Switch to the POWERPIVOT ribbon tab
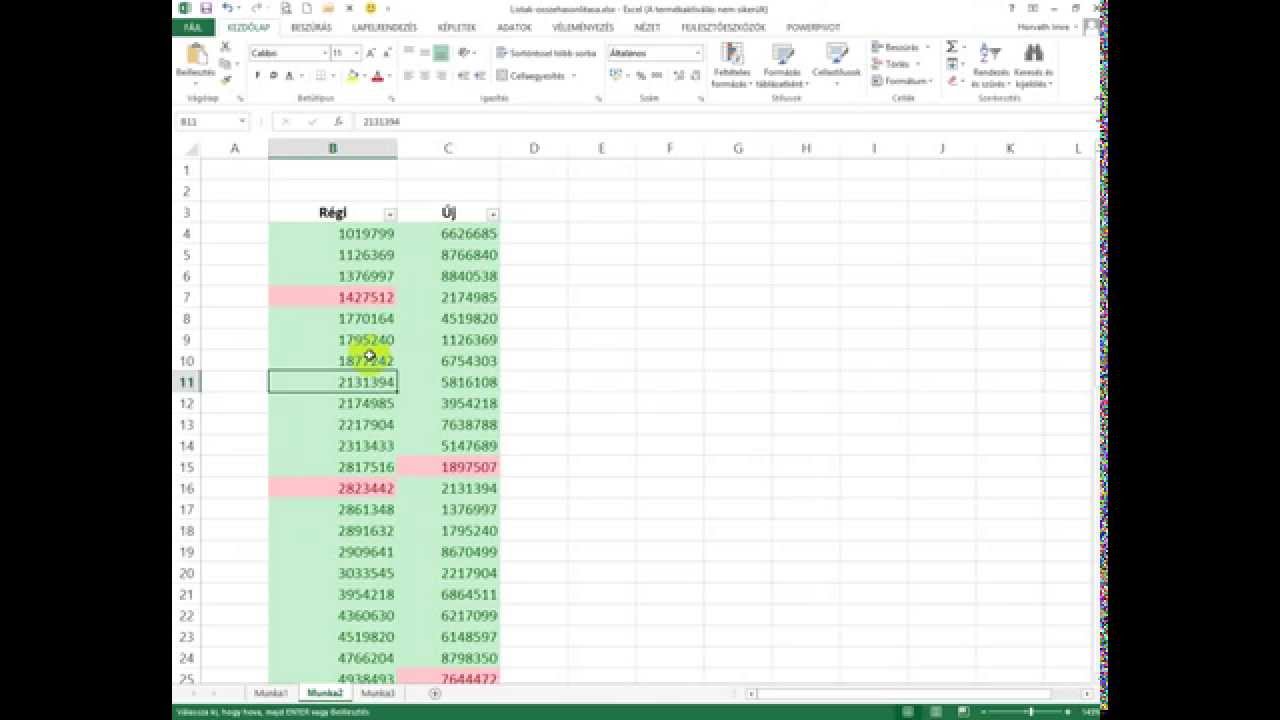The width and height of the screenshot is (1280, 720). pos(813,27)
